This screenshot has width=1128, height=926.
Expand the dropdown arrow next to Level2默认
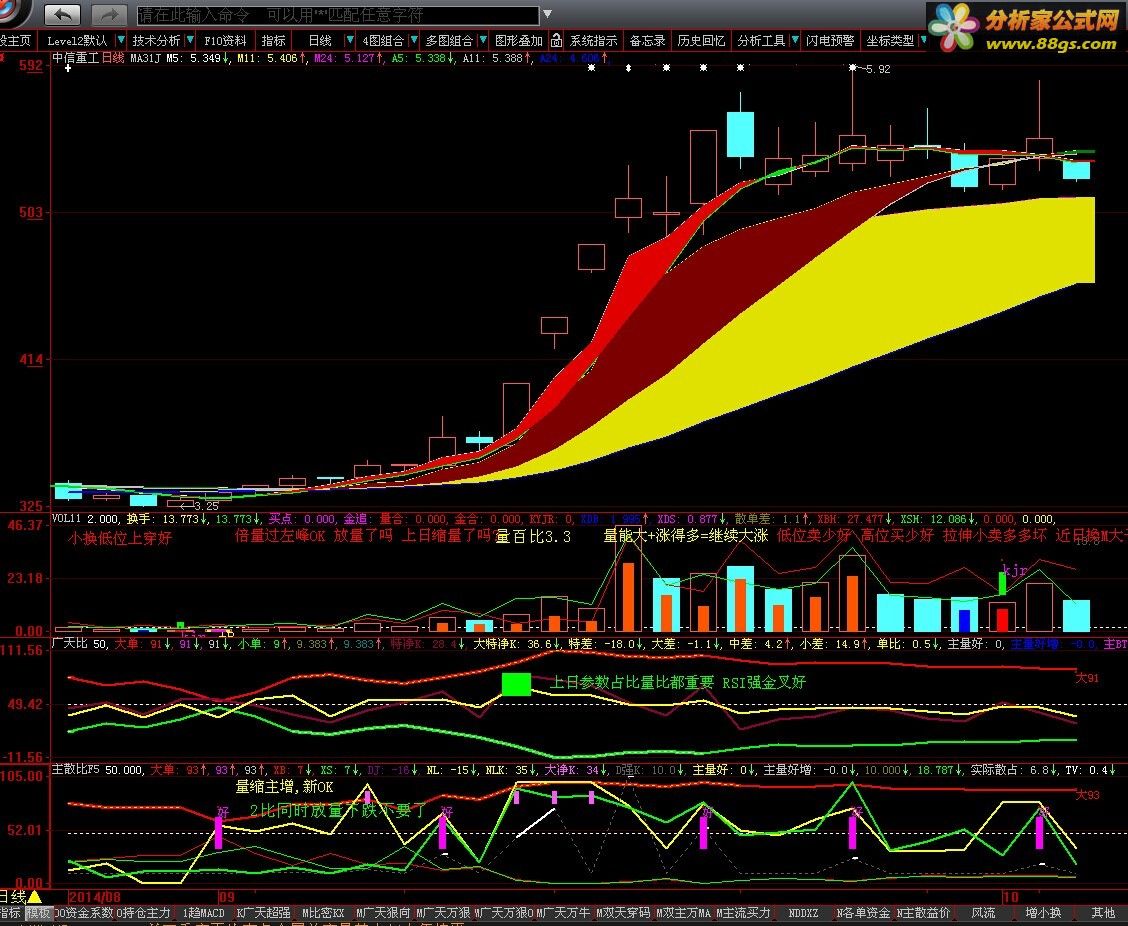[121, 40]
